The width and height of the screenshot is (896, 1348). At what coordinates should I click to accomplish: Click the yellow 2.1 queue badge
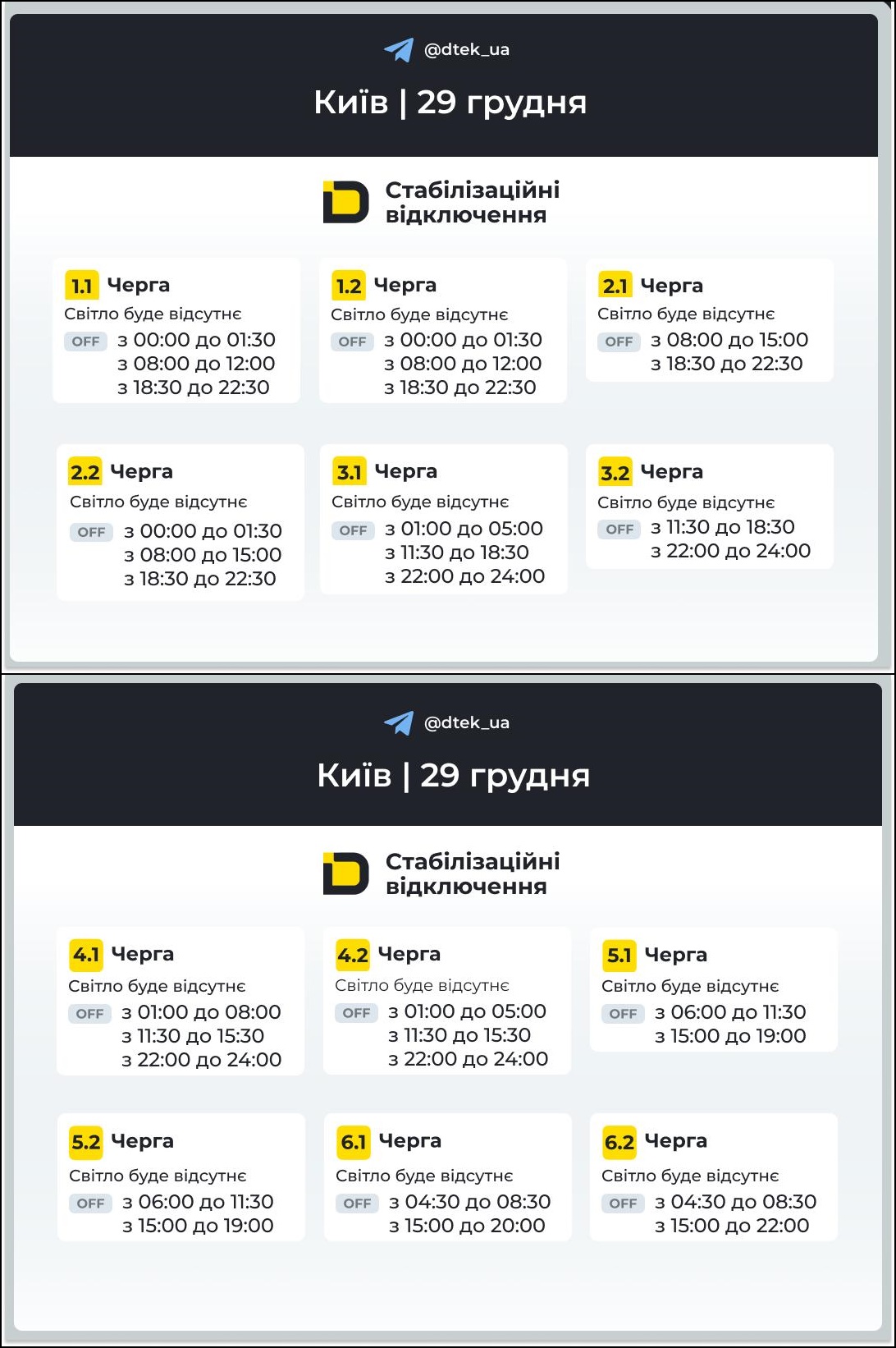coord(615,286)
